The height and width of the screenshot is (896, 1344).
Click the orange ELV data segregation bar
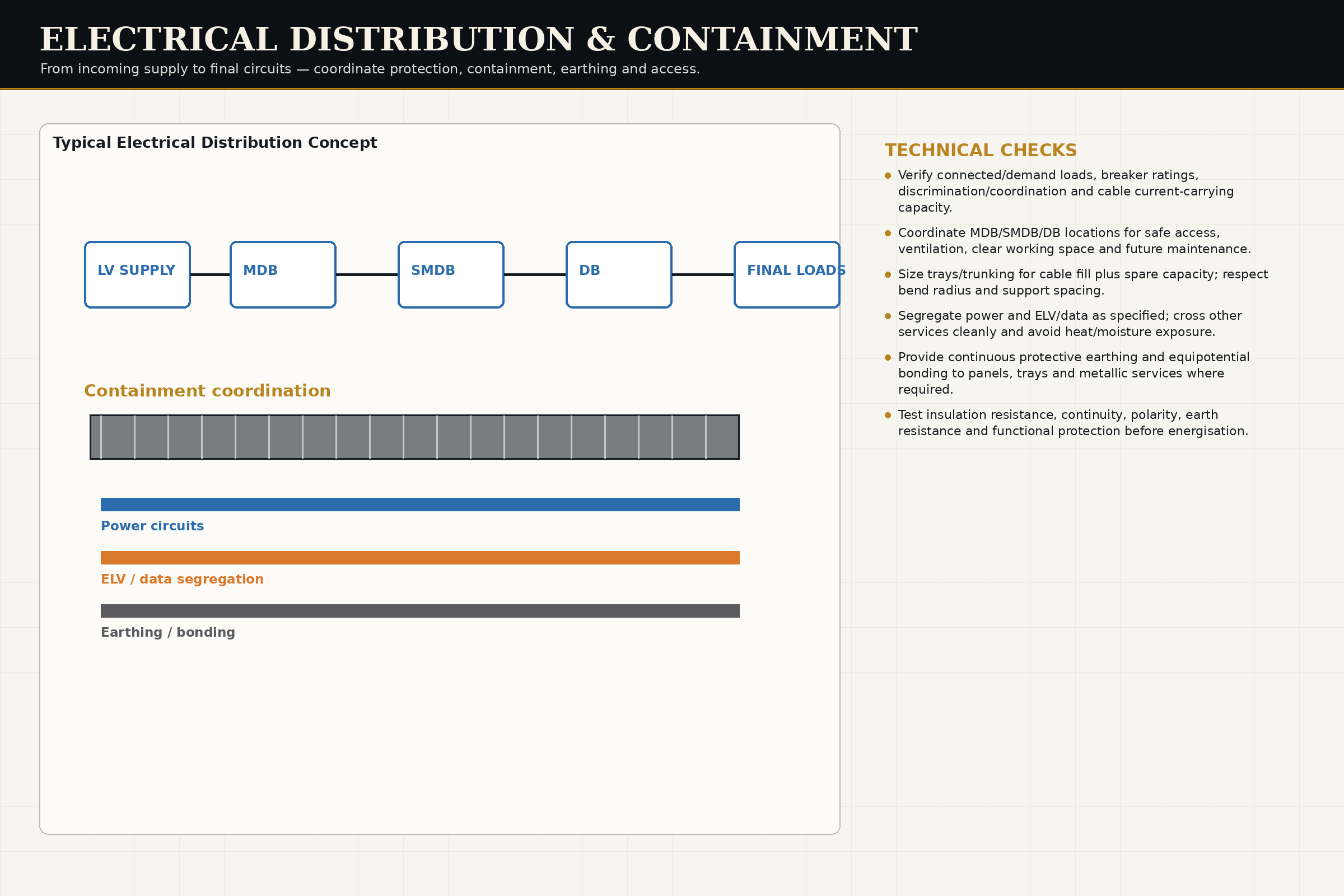pyautogui.click(x=420, y=558)
